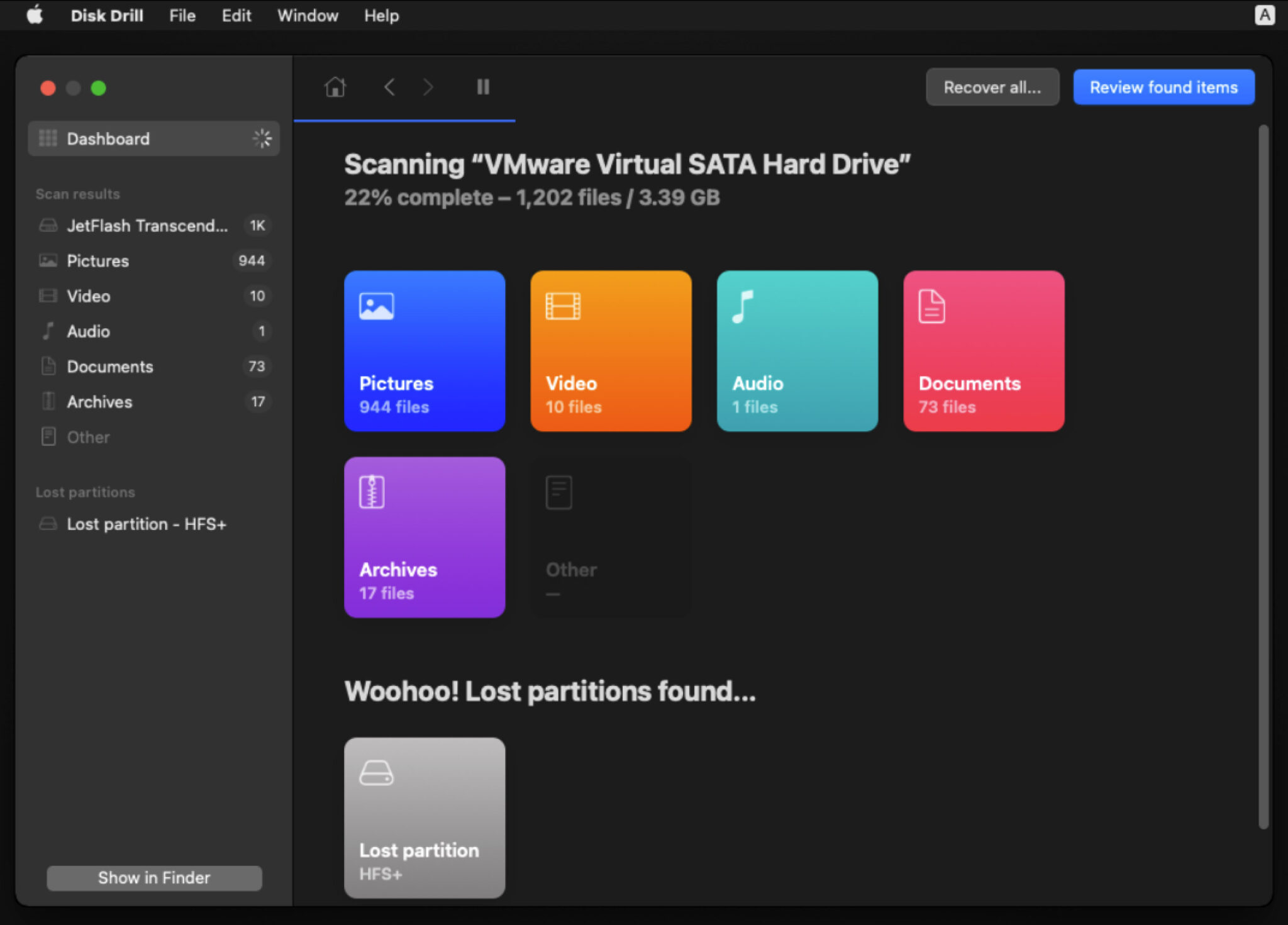Open the Video category tile
Screen dimensions: 1288x925
click(611, 351)
